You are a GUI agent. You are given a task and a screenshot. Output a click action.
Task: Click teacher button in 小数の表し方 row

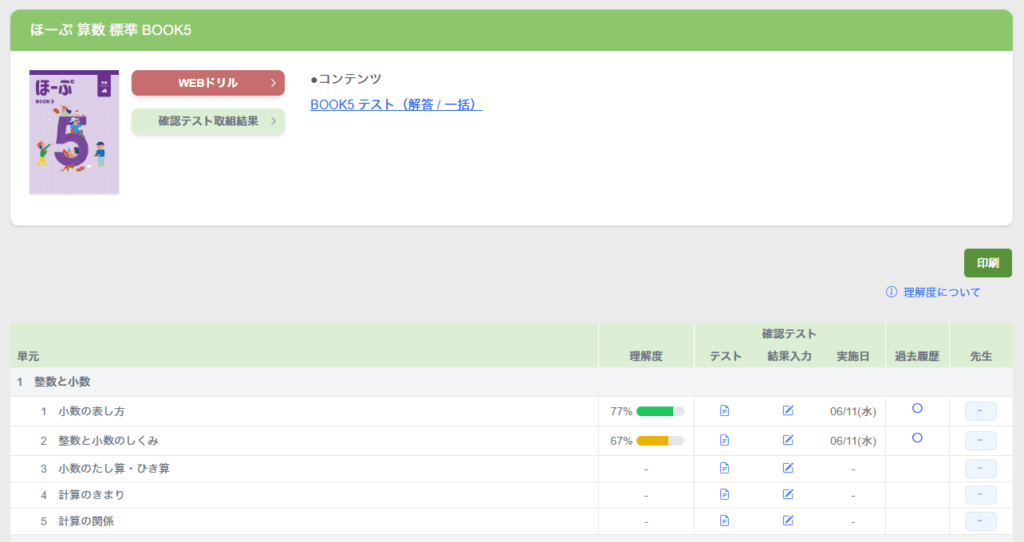click(980, 411)
